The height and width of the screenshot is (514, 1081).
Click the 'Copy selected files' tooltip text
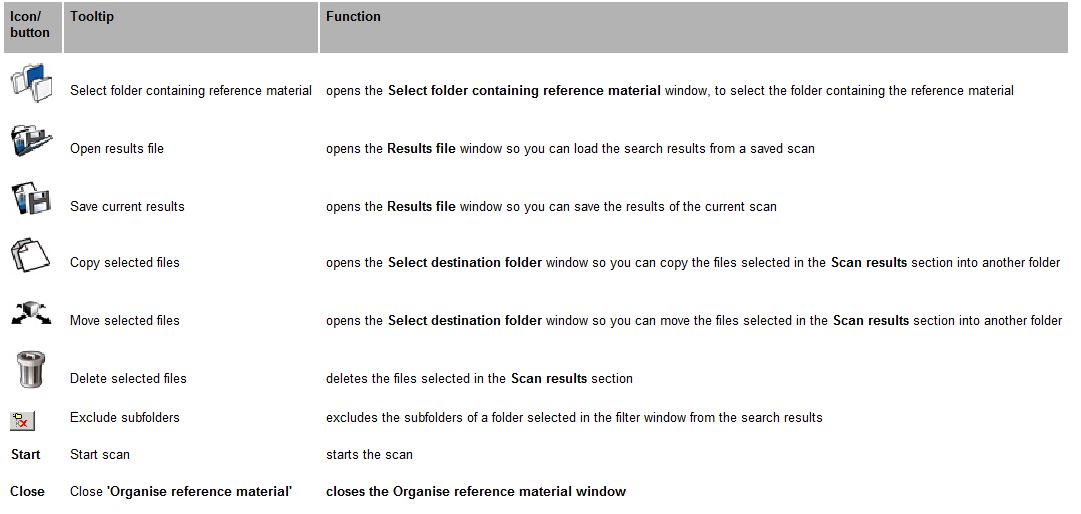(x=125, y=263)
